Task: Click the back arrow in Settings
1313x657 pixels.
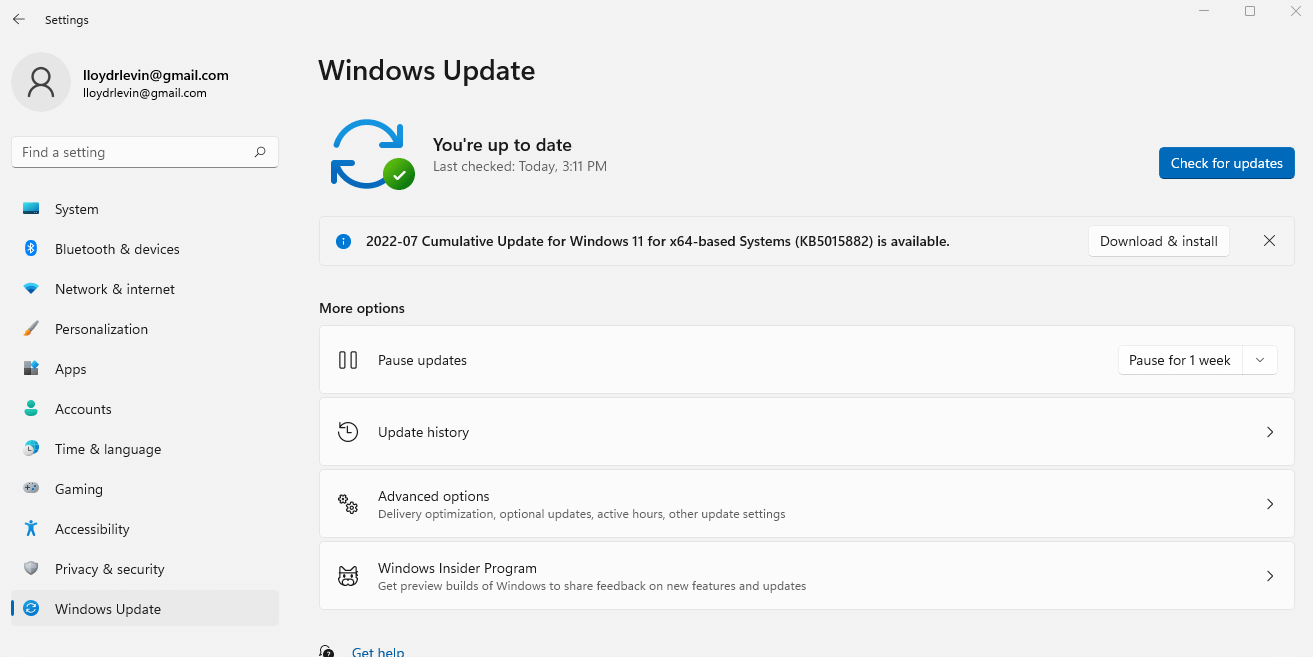Action: coord(17,18)
